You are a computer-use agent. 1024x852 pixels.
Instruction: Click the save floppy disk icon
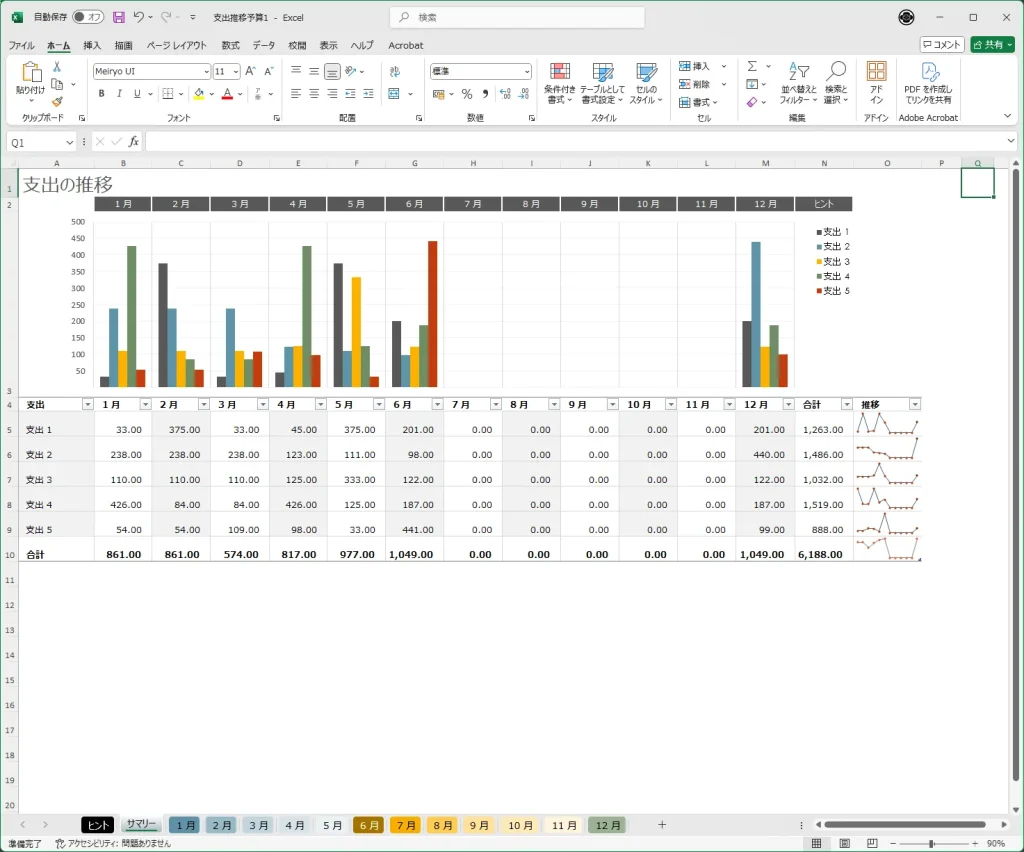[x=118, y=18]
